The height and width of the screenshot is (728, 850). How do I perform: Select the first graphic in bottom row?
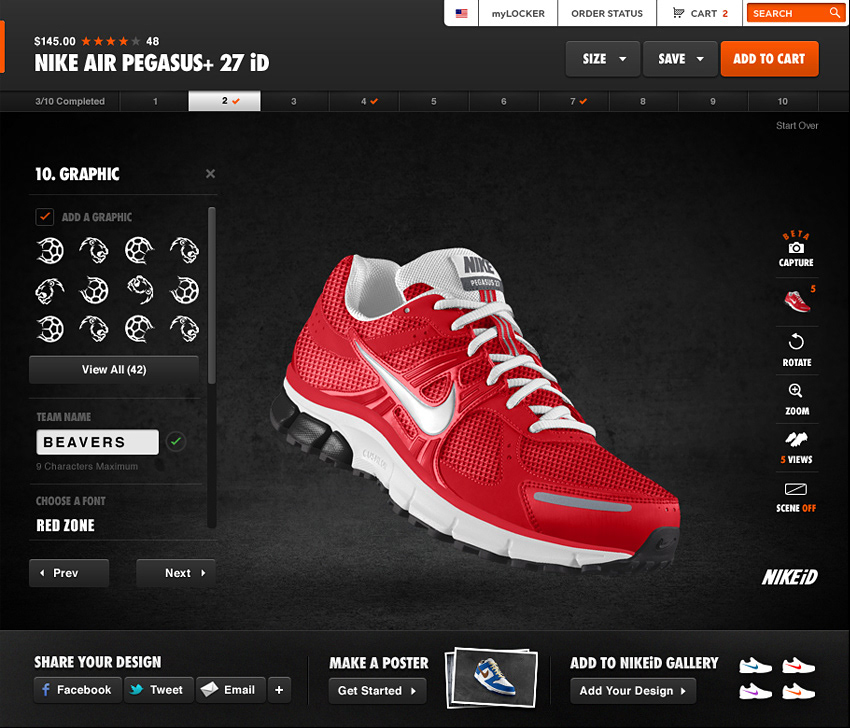[x=50, y=329]
